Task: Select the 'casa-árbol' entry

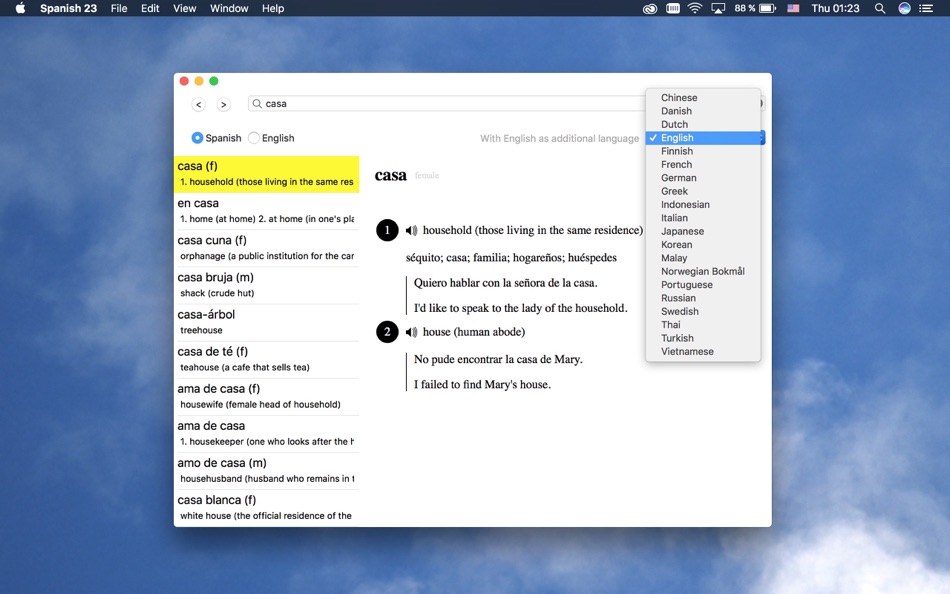Action: pos(267,322)
